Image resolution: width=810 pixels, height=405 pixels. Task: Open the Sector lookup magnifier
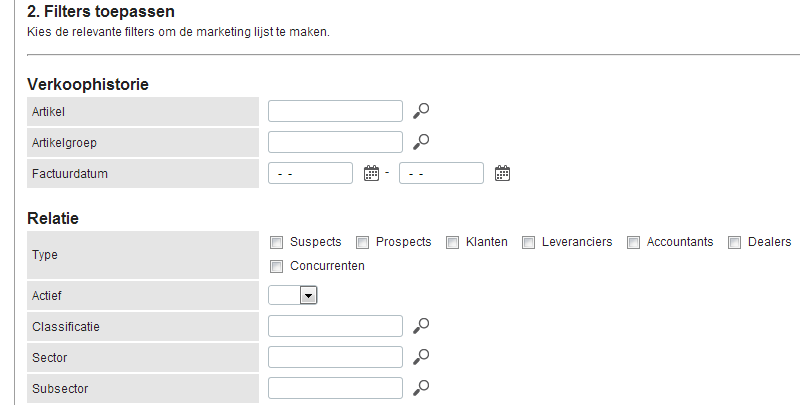click(421, 356)
